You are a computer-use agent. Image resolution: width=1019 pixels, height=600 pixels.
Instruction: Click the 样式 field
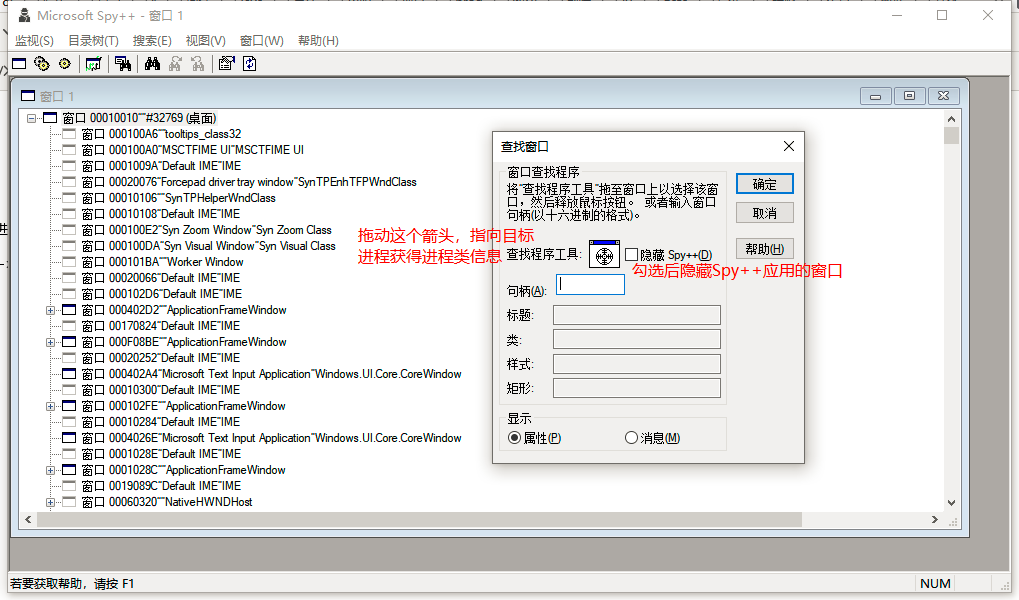(637, 364)
